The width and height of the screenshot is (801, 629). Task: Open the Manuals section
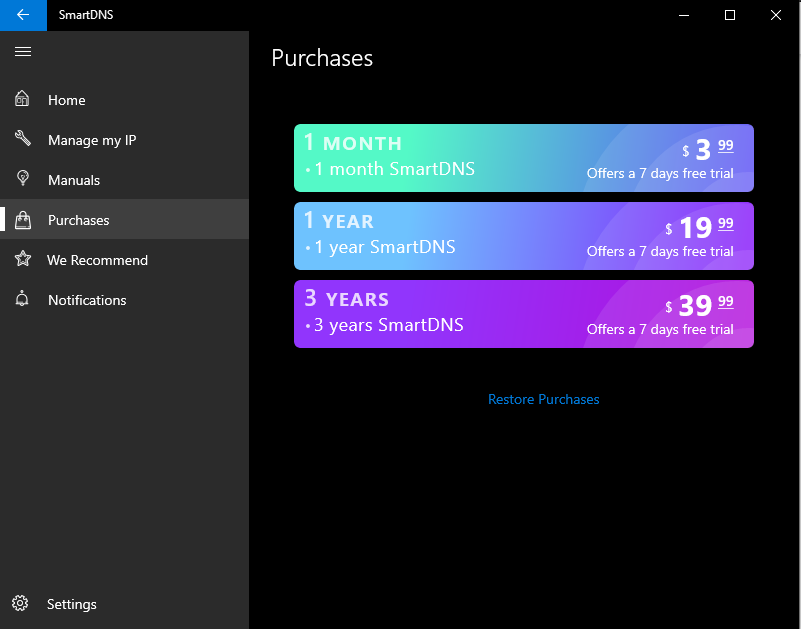coord(74,180)
